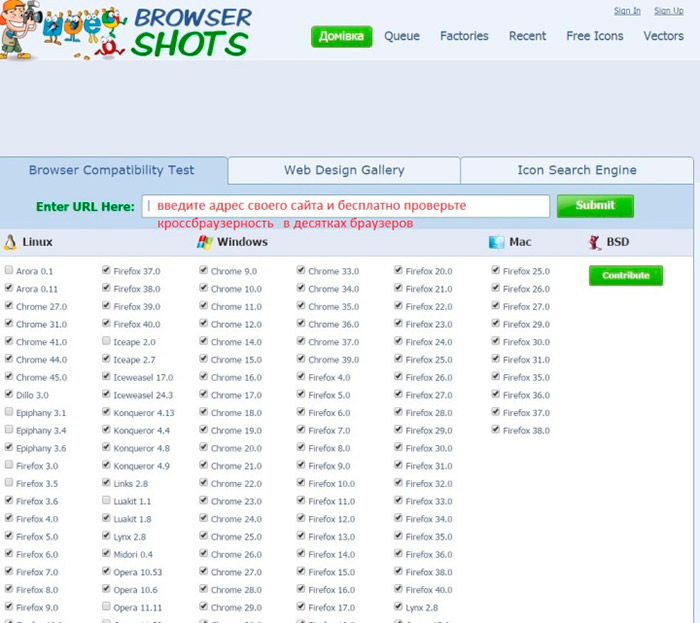Uncheck Firefox 38.0 Mac checkbox
Image resolution: width=700 pixels, height=623 pixels.
[x=495, y=429]
